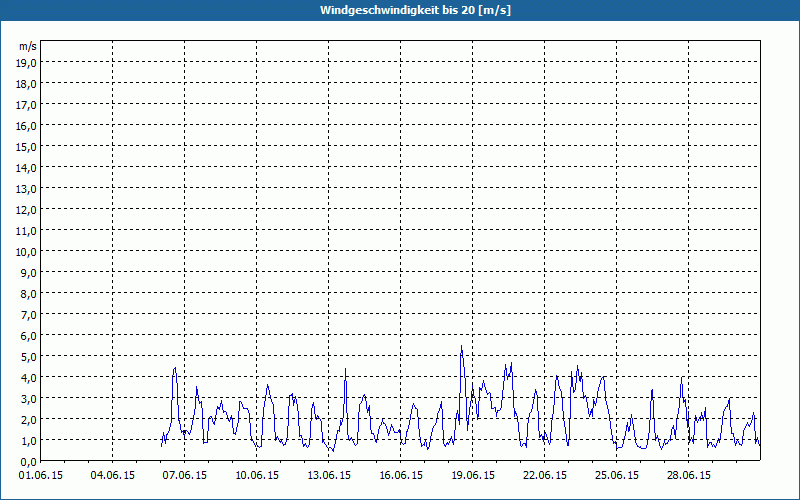Viewport: 800px width, 500px height.
Task: Click the 10.06.15 x-axis date
Action: coord(257,476)
